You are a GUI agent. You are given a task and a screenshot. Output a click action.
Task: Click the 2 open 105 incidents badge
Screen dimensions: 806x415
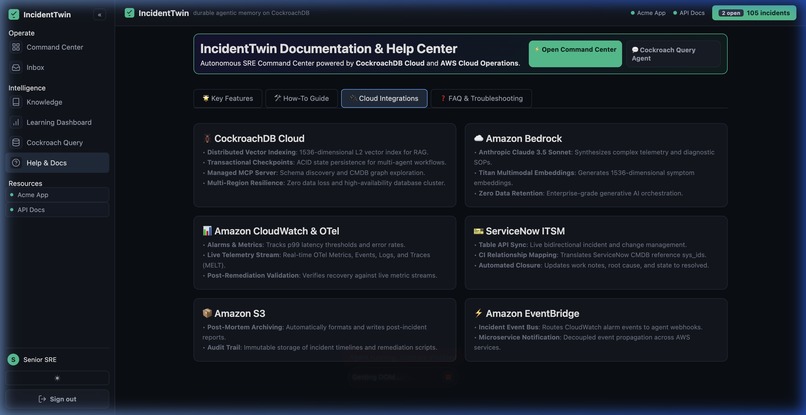[754, 13]
